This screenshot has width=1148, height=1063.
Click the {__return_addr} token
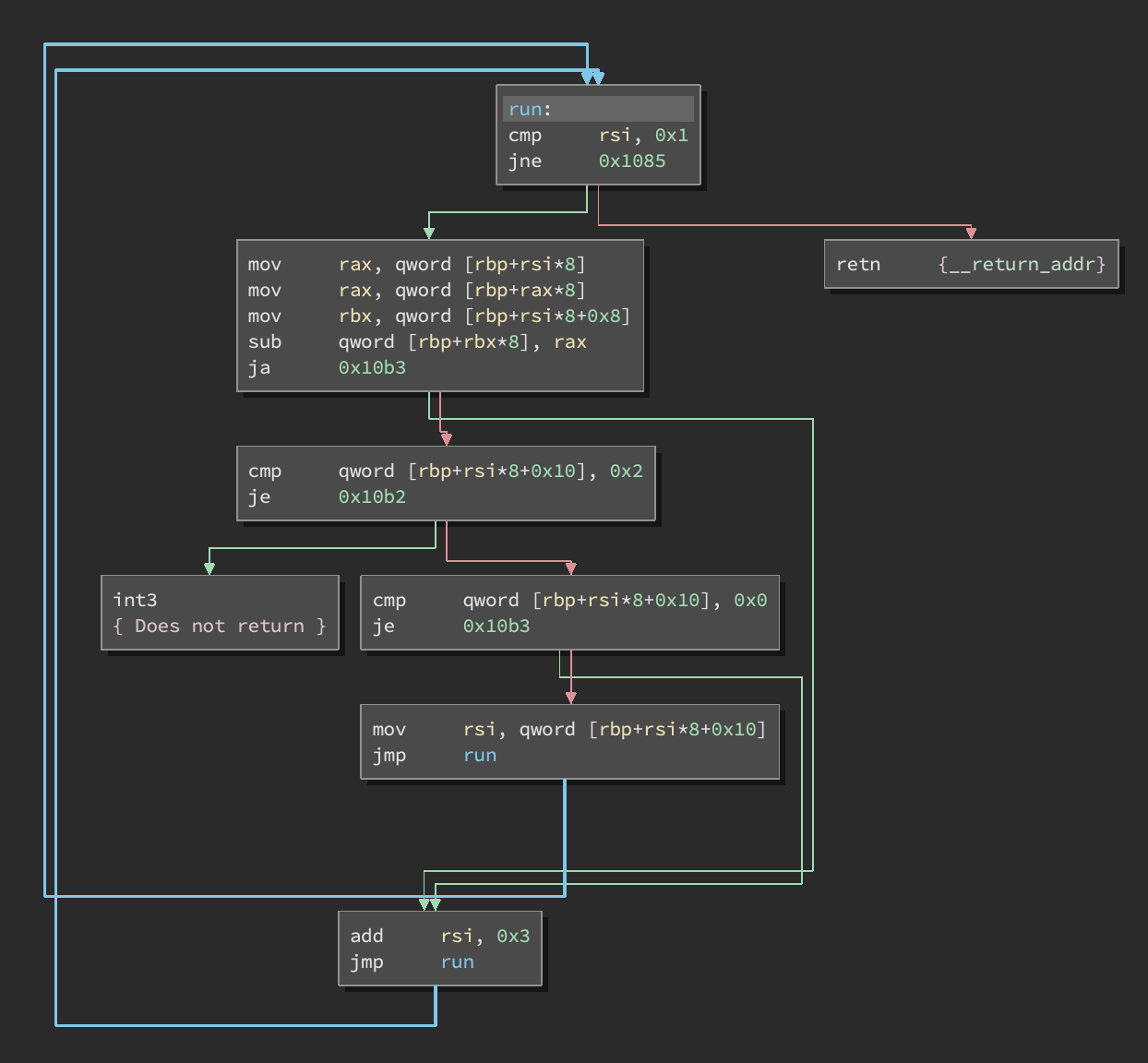(1022, 264)
